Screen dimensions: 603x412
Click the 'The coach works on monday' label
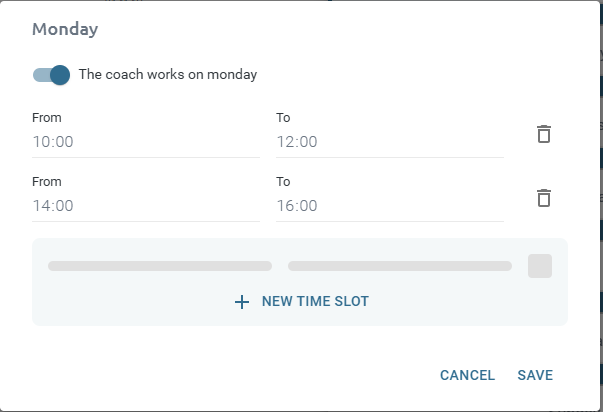[x=167, y=75]
